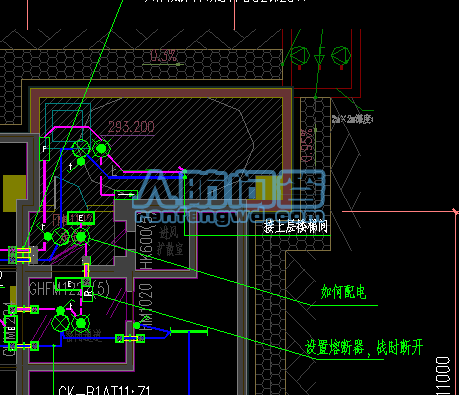Click the CK-B1AT11:71 text label

tap(104, 390)
